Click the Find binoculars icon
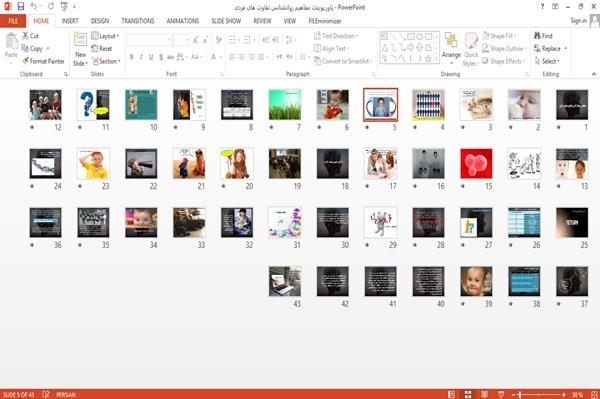The height and width of the screenshot is (399, 600). [x=537, y=36]
